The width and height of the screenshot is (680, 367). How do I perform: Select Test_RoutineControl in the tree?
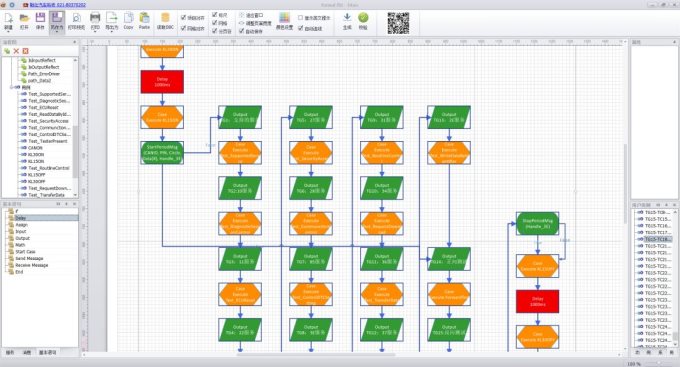click(x=48, y=168)
